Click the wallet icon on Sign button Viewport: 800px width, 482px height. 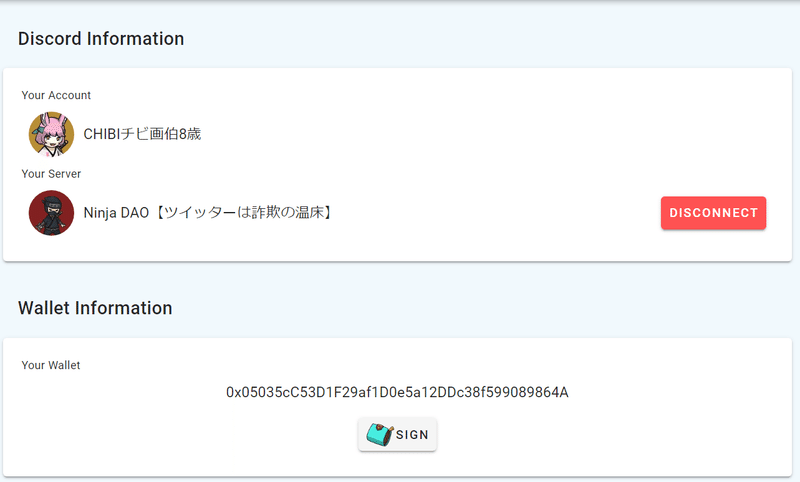click(x=380, y=435)
